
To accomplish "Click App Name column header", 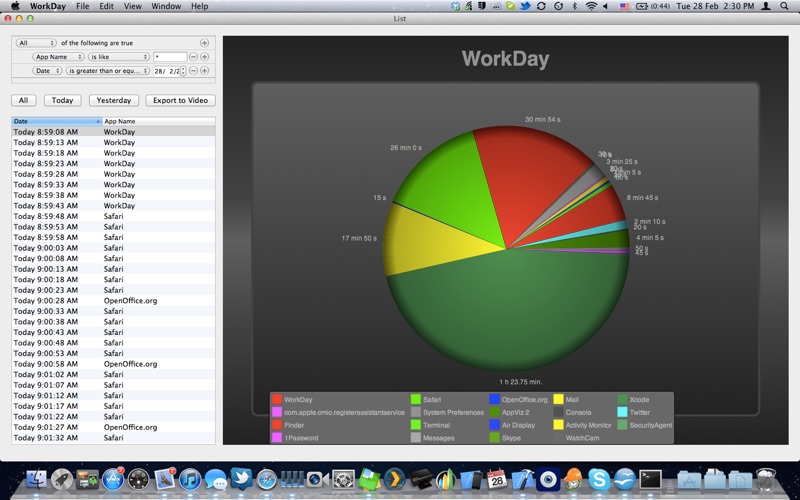I will click(x=159, y=121).
